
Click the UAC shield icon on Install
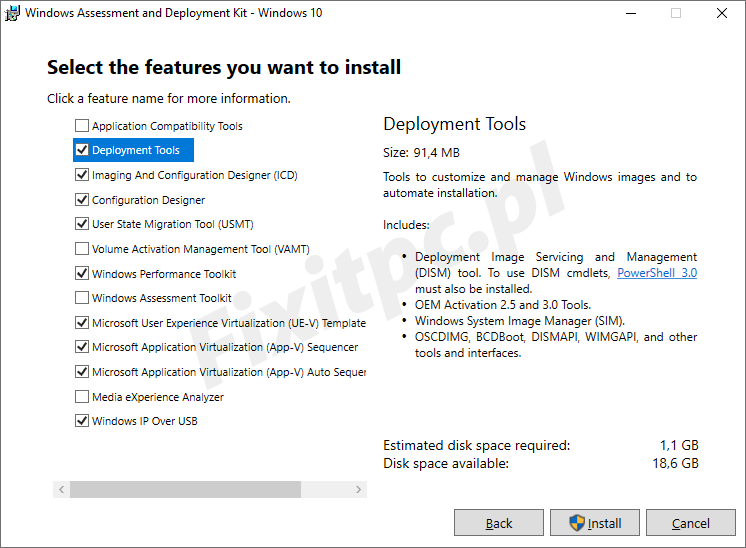(577, 523)
